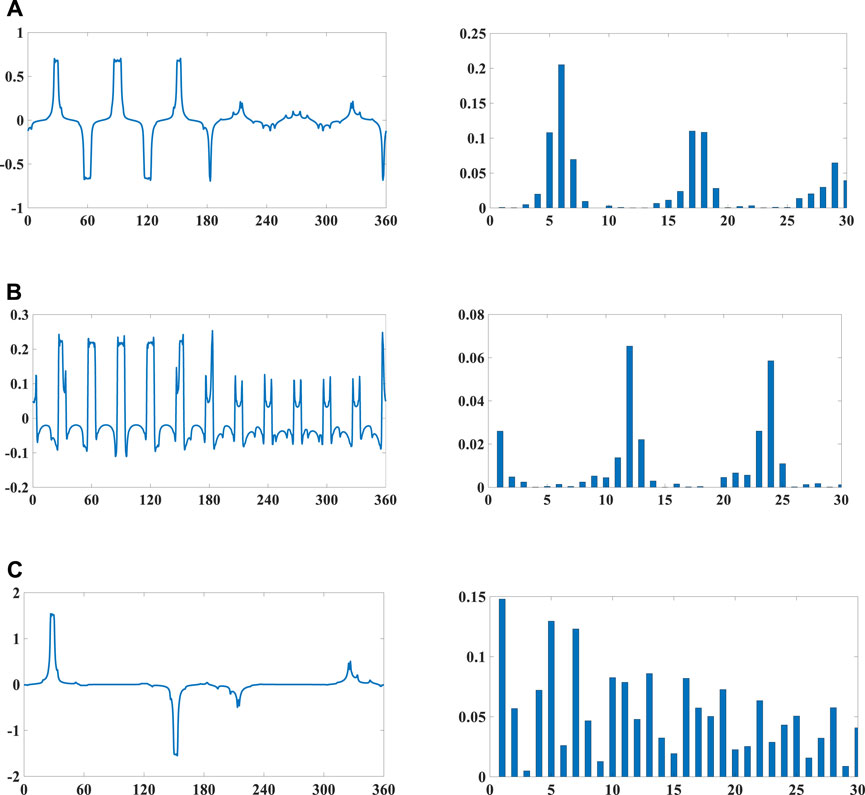Click the "180" x-axis tick in panel B waveform
This screenshot has height=795, width=865.
pos(209,500)
